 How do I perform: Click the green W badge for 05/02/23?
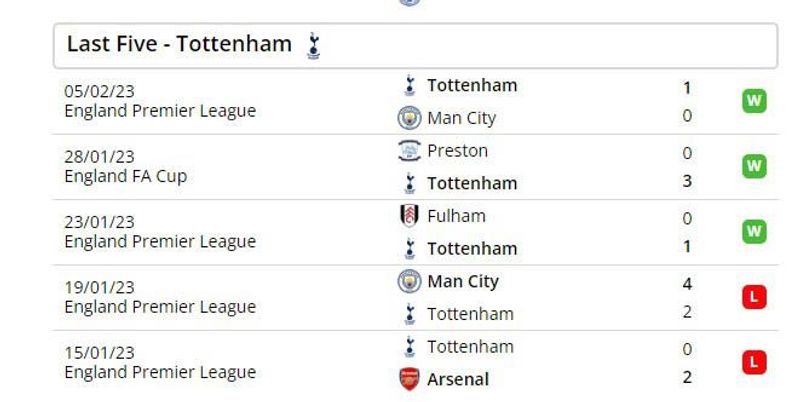754,100
